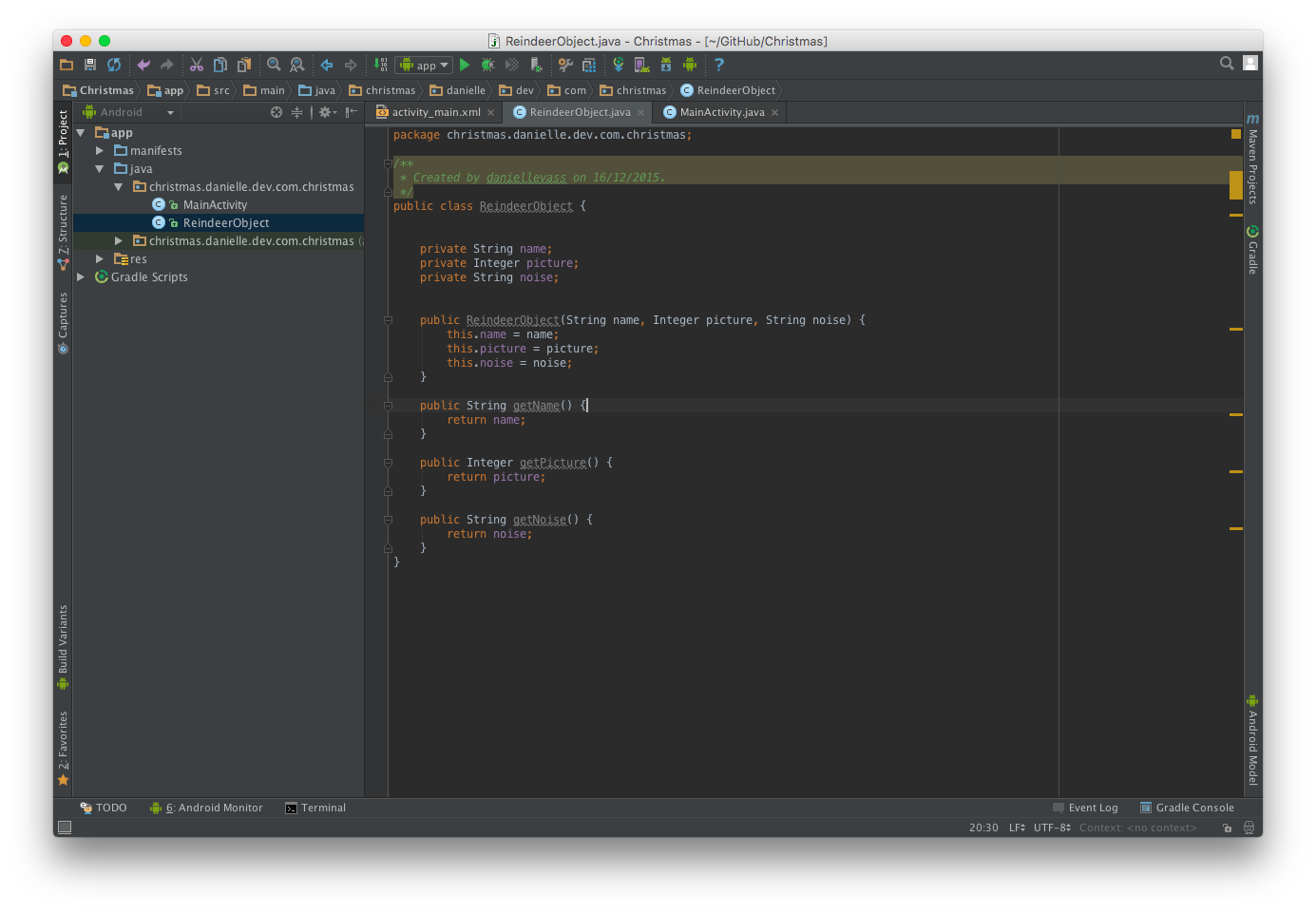
Task: Open the app run configuration dropdown
Action: click(x=424, y=65)
